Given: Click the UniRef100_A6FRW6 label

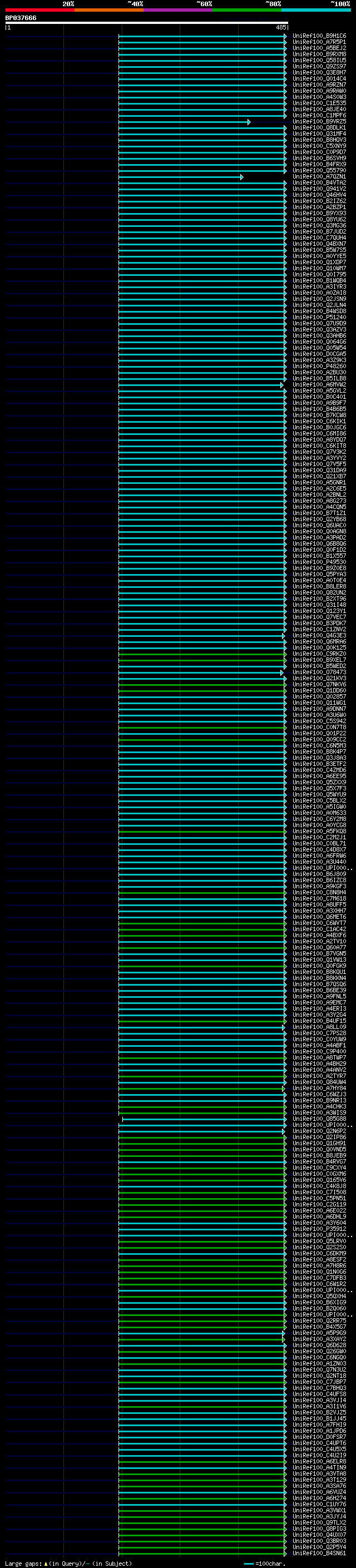Looking at the screenshot, I should 319,856.
